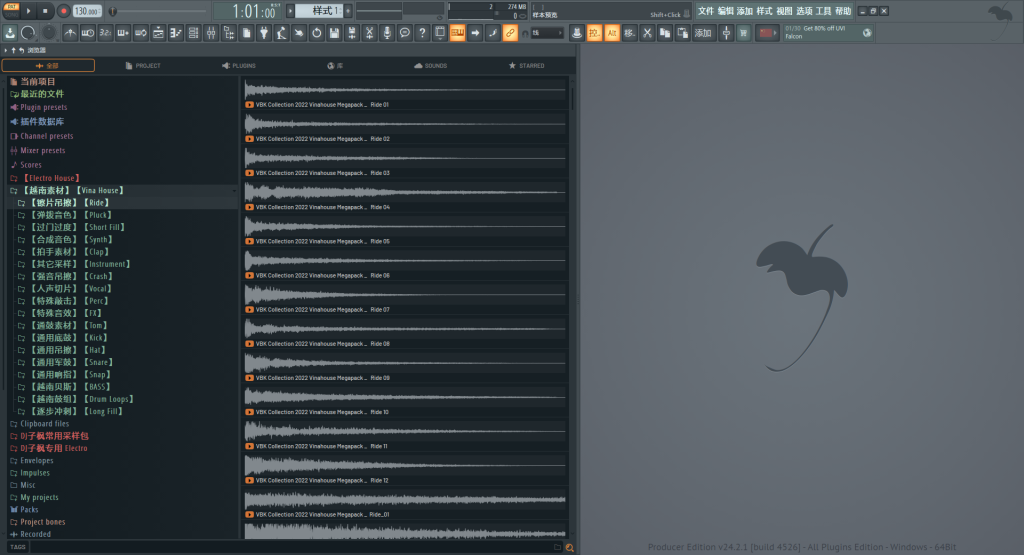Screen dimensions: 1024x555
Task: Open the 帮助 menu
Action: click(x=843, y=11)
